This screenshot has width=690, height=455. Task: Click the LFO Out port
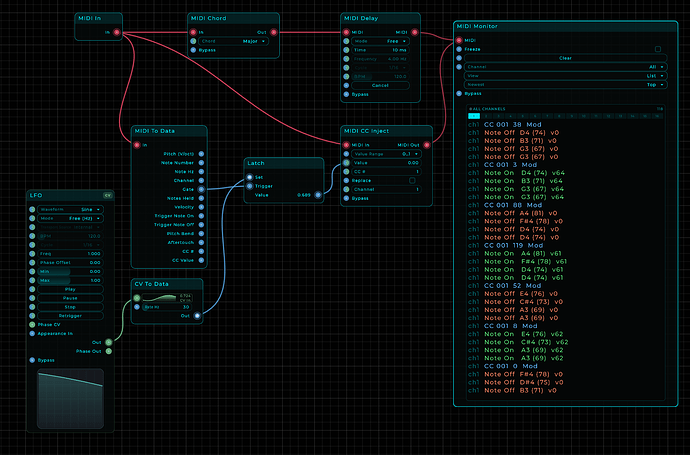coord(109,342)
